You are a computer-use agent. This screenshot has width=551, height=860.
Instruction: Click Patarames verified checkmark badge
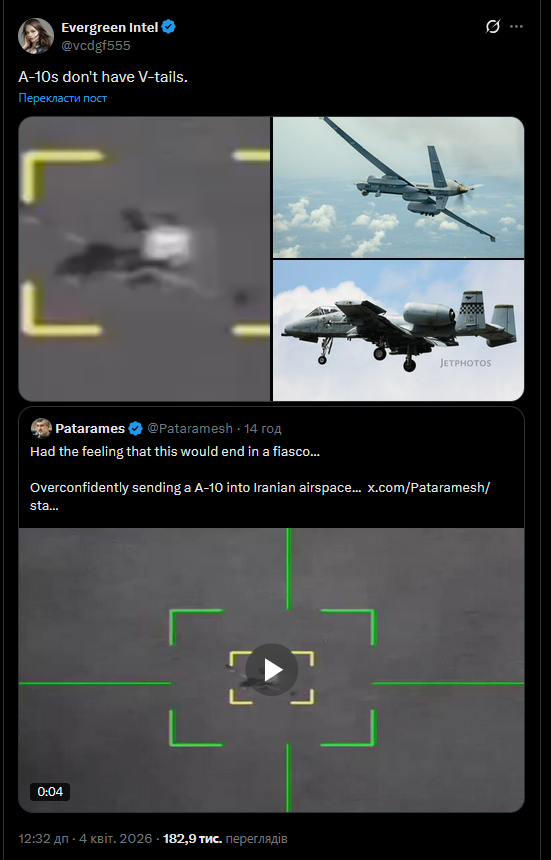pyautogui.click(x=135, y=428)
